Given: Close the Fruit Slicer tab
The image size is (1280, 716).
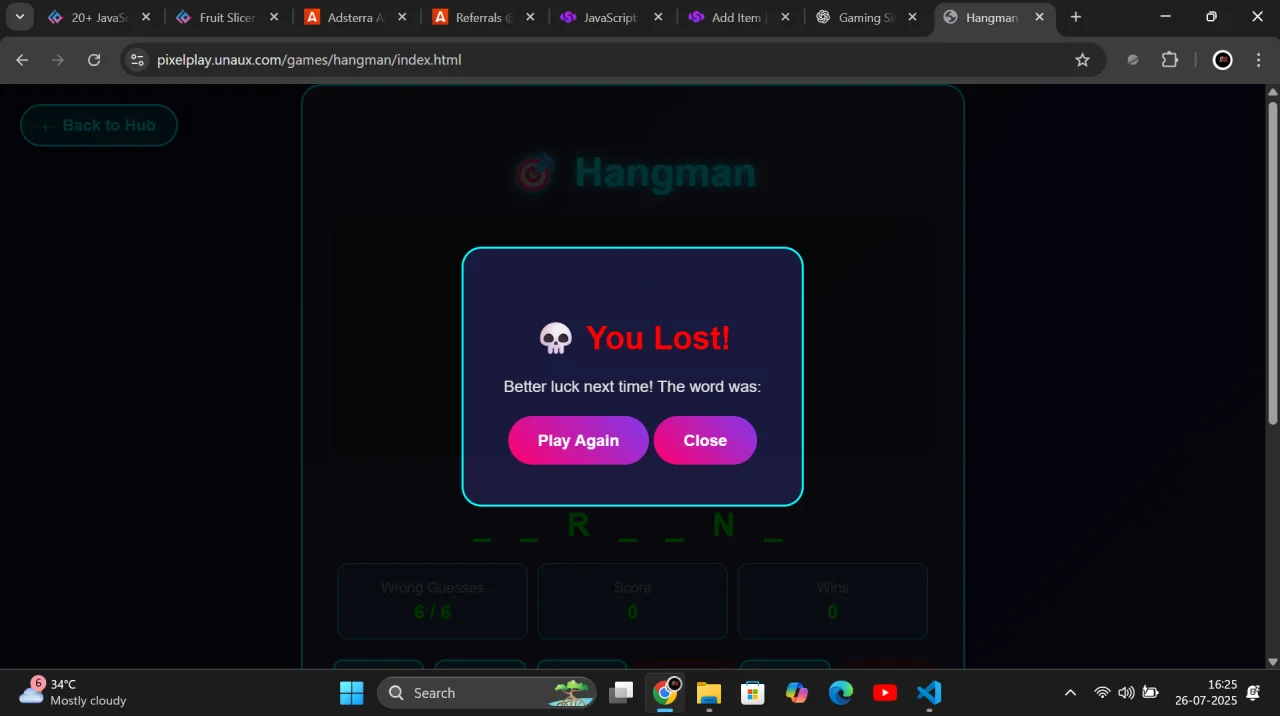Looking at the screenshot, I should click(x=274, y=17).
